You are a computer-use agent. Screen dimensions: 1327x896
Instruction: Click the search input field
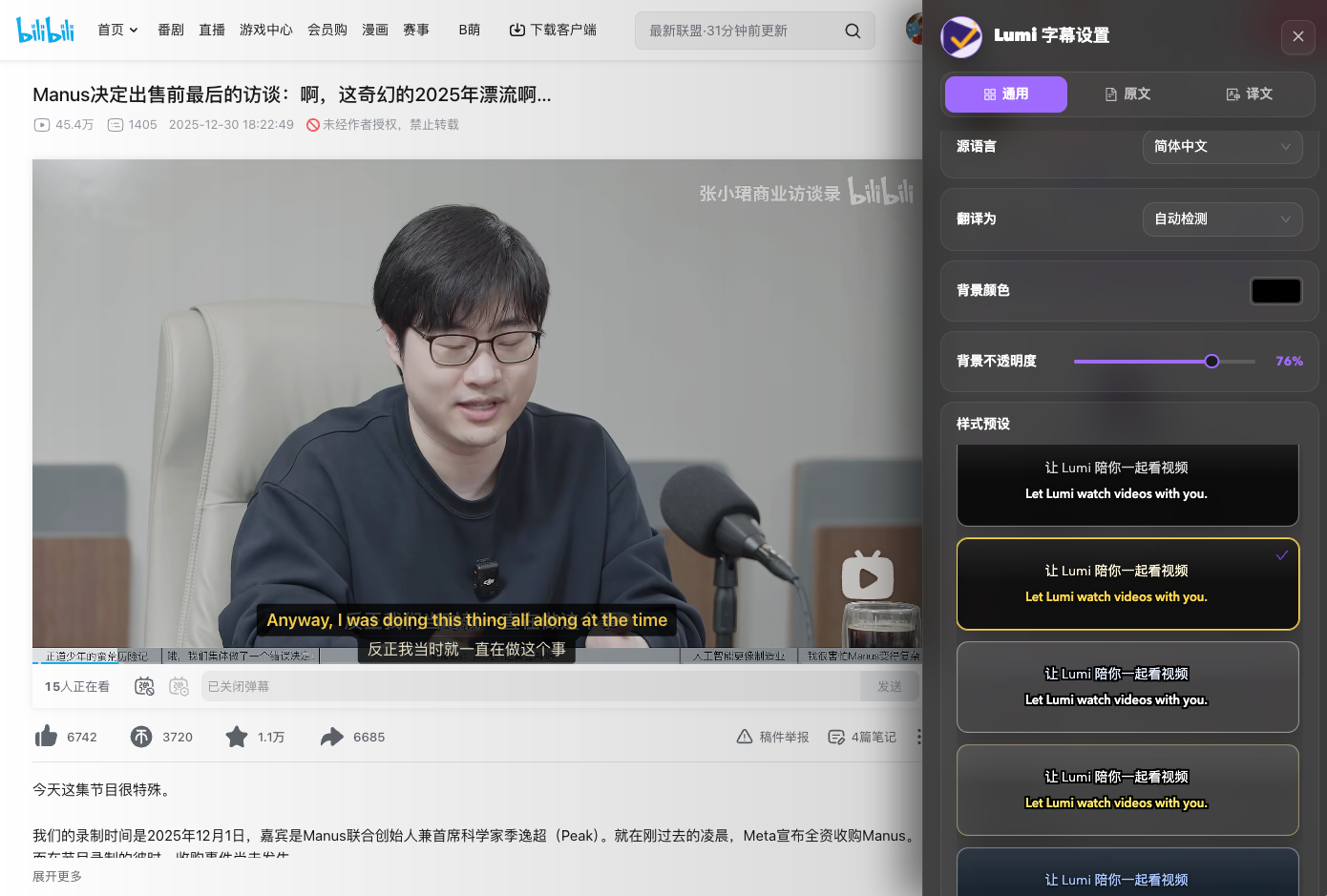[740, 31]
